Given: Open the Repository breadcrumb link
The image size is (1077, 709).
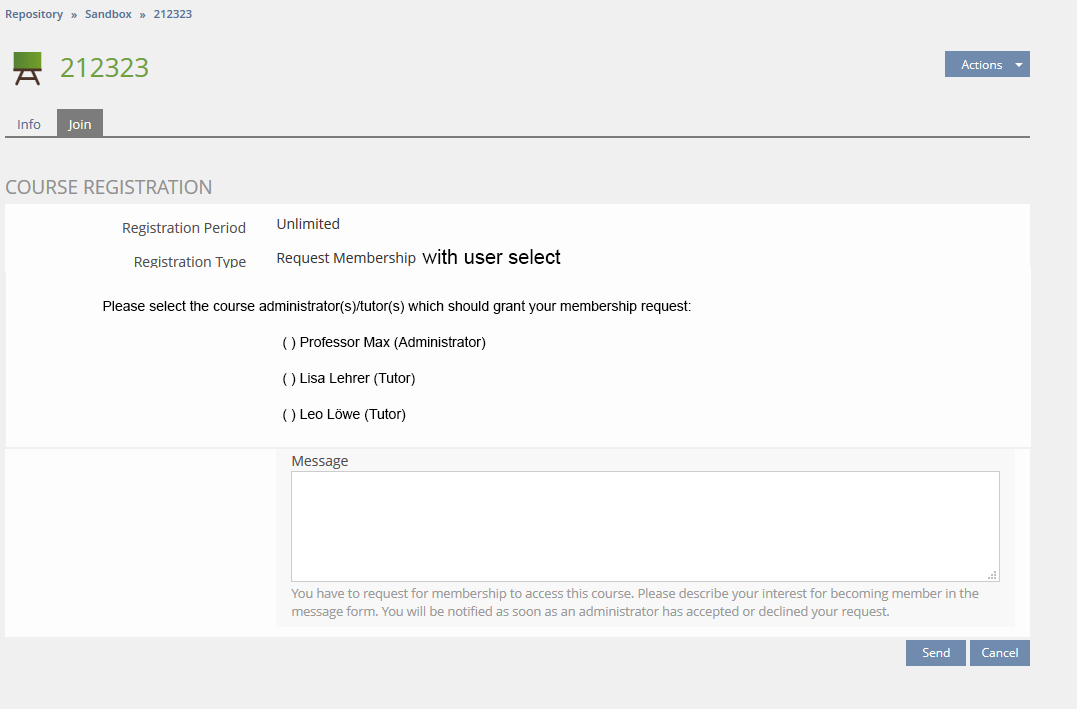Looking at the screenshot, I should [34, 15].
